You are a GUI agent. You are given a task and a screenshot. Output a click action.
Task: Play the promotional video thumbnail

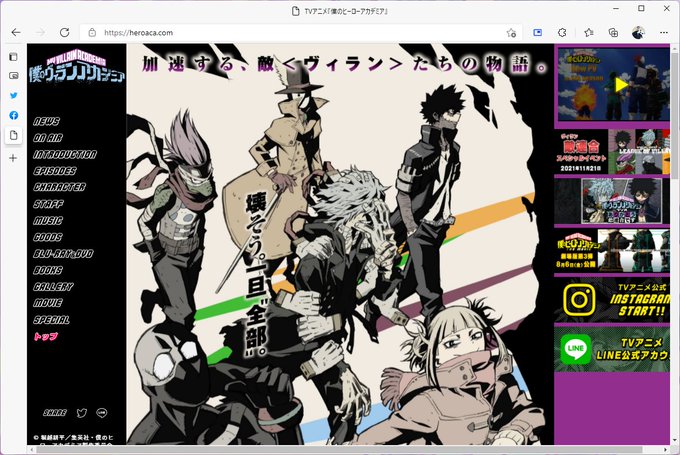click(613, 85)
